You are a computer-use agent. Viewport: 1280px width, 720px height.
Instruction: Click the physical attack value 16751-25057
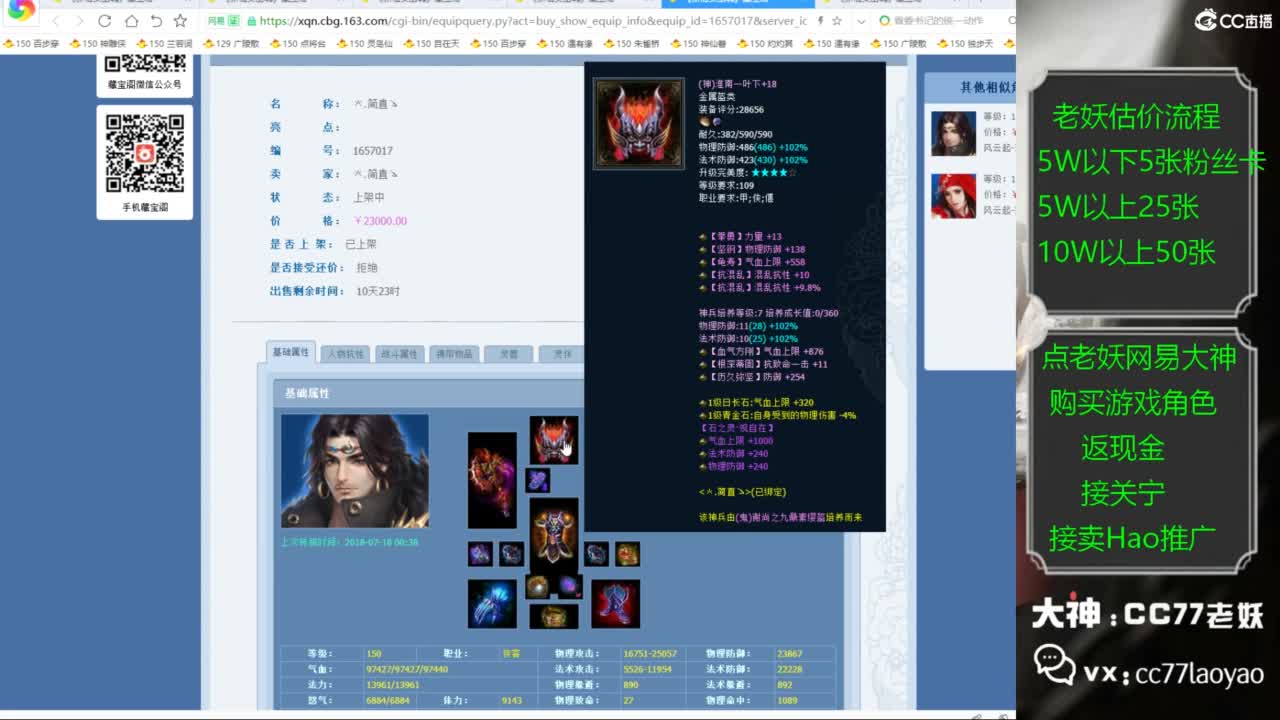[x=650, y=653]
